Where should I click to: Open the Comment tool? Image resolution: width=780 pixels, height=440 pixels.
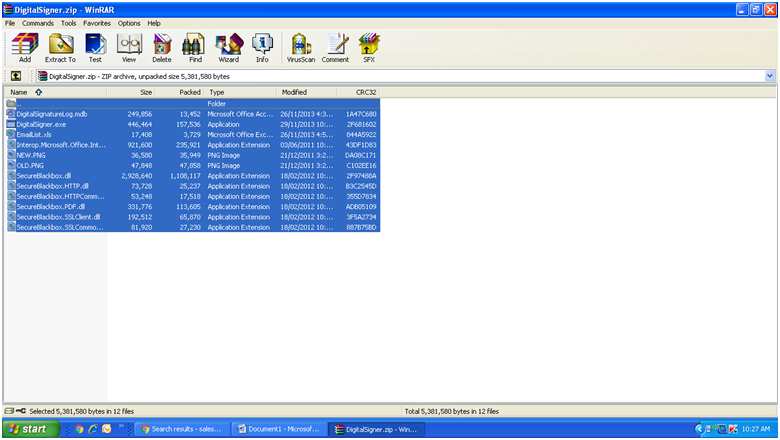tap(335, 48)
